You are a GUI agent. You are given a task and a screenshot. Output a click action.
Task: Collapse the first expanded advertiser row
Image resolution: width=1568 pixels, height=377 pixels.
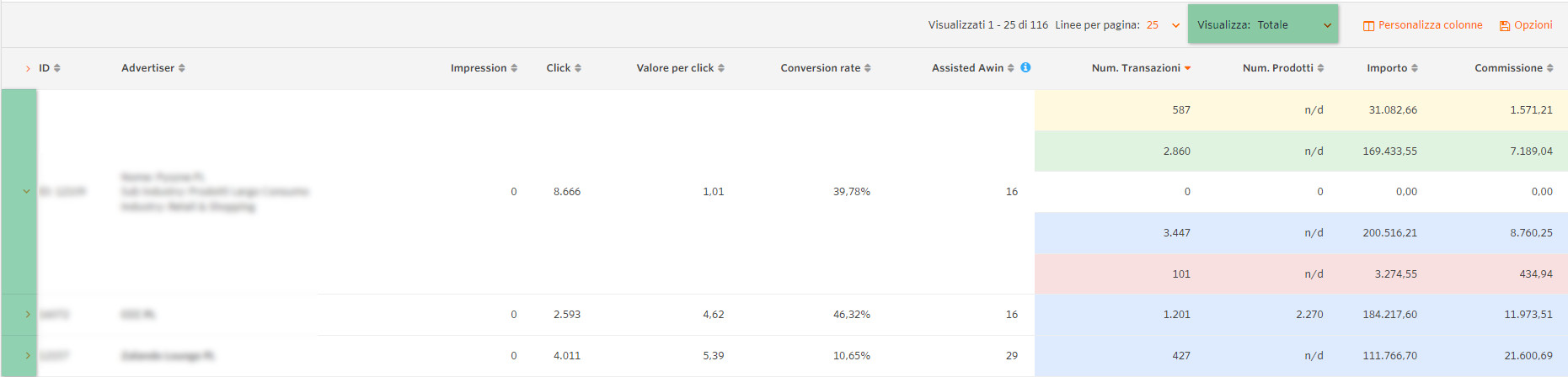(27, 191)
